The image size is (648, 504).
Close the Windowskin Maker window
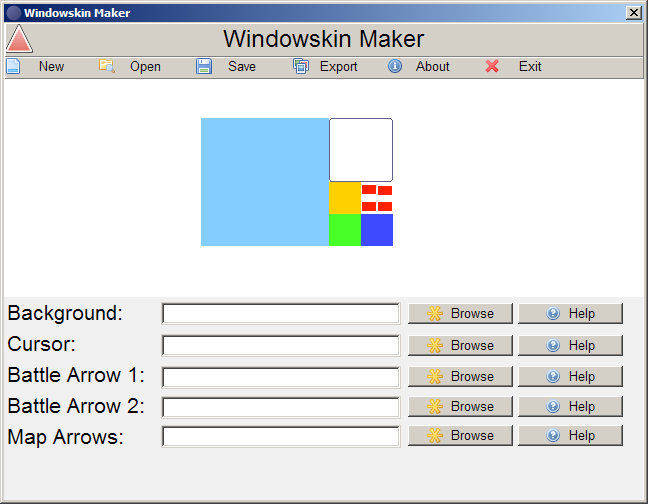(x=633, y=13)
